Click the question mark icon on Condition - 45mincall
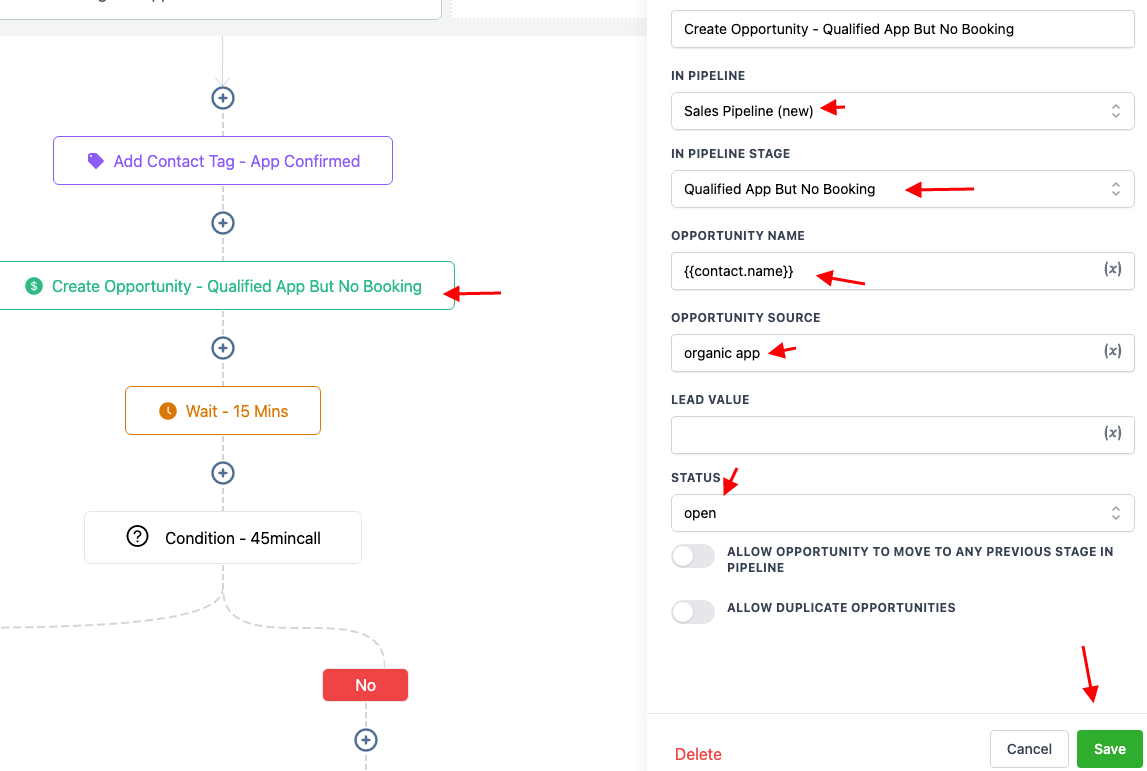This screenshot has width=1147, height=771. [137, 537]
